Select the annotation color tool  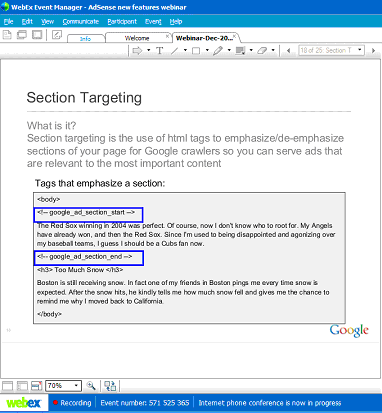click(240, 51)
